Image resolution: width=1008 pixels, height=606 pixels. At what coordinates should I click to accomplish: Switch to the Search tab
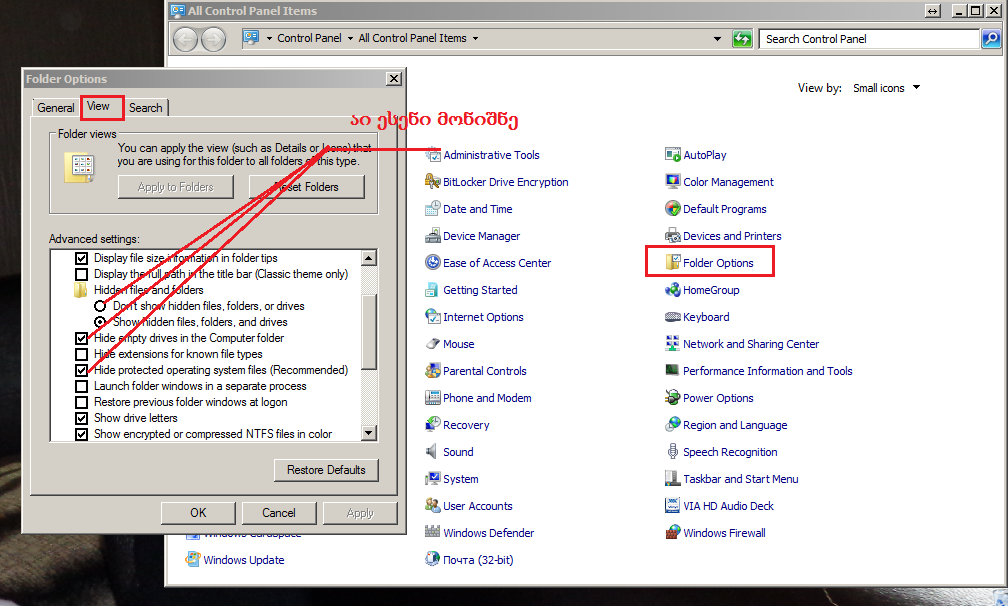tap(146, 108)
